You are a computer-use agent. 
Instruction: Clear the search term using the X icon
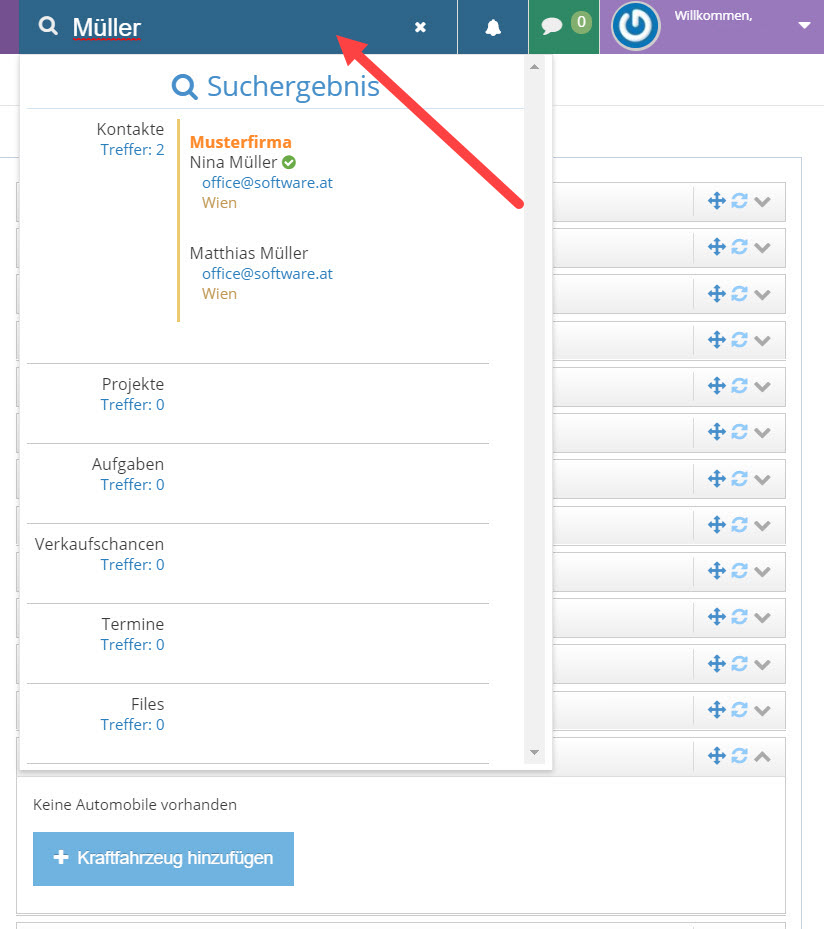pyautogui.click(x=419, y=27)
